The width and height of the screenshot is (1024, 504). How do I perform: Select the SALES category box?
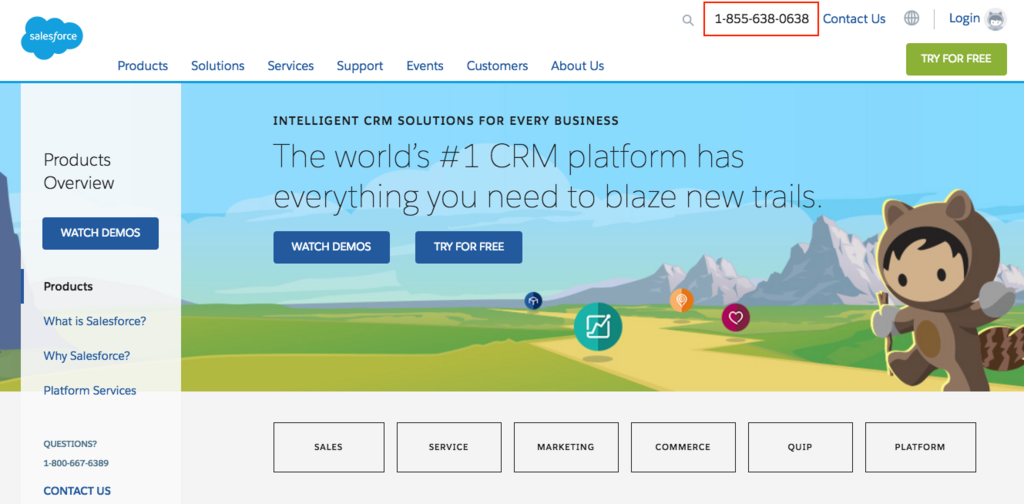coord(328,447)
